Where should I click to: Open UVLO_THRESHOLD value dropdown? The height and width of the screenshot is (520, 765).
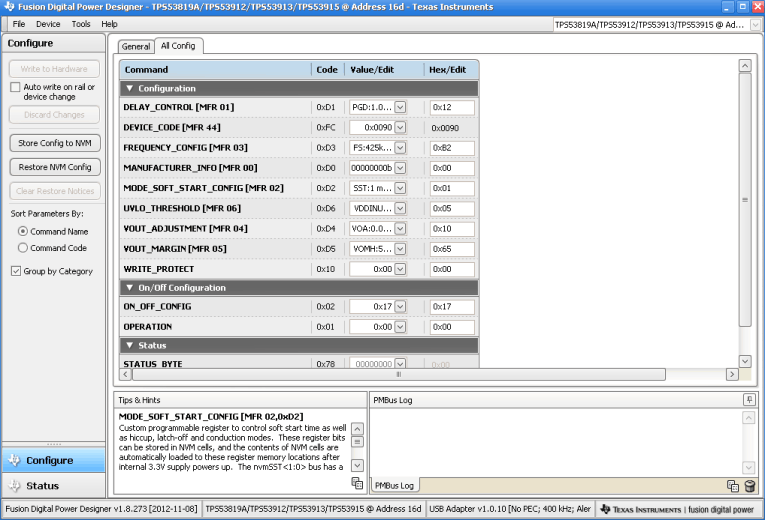click(x=400, y=208)
